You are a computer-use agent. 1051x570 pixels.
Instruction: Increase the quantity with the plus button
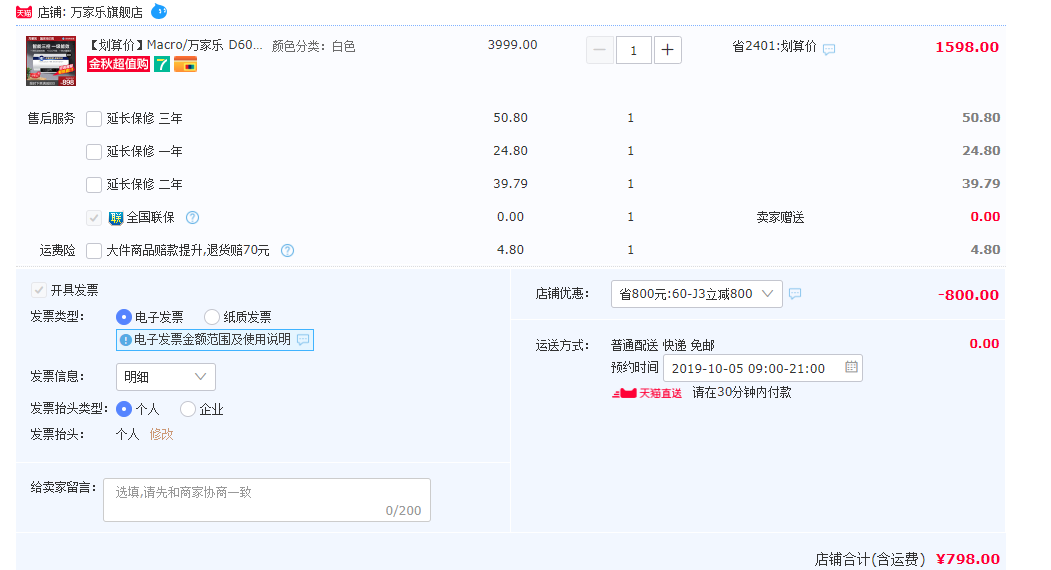pyautogui.click(x=668, y=50)
